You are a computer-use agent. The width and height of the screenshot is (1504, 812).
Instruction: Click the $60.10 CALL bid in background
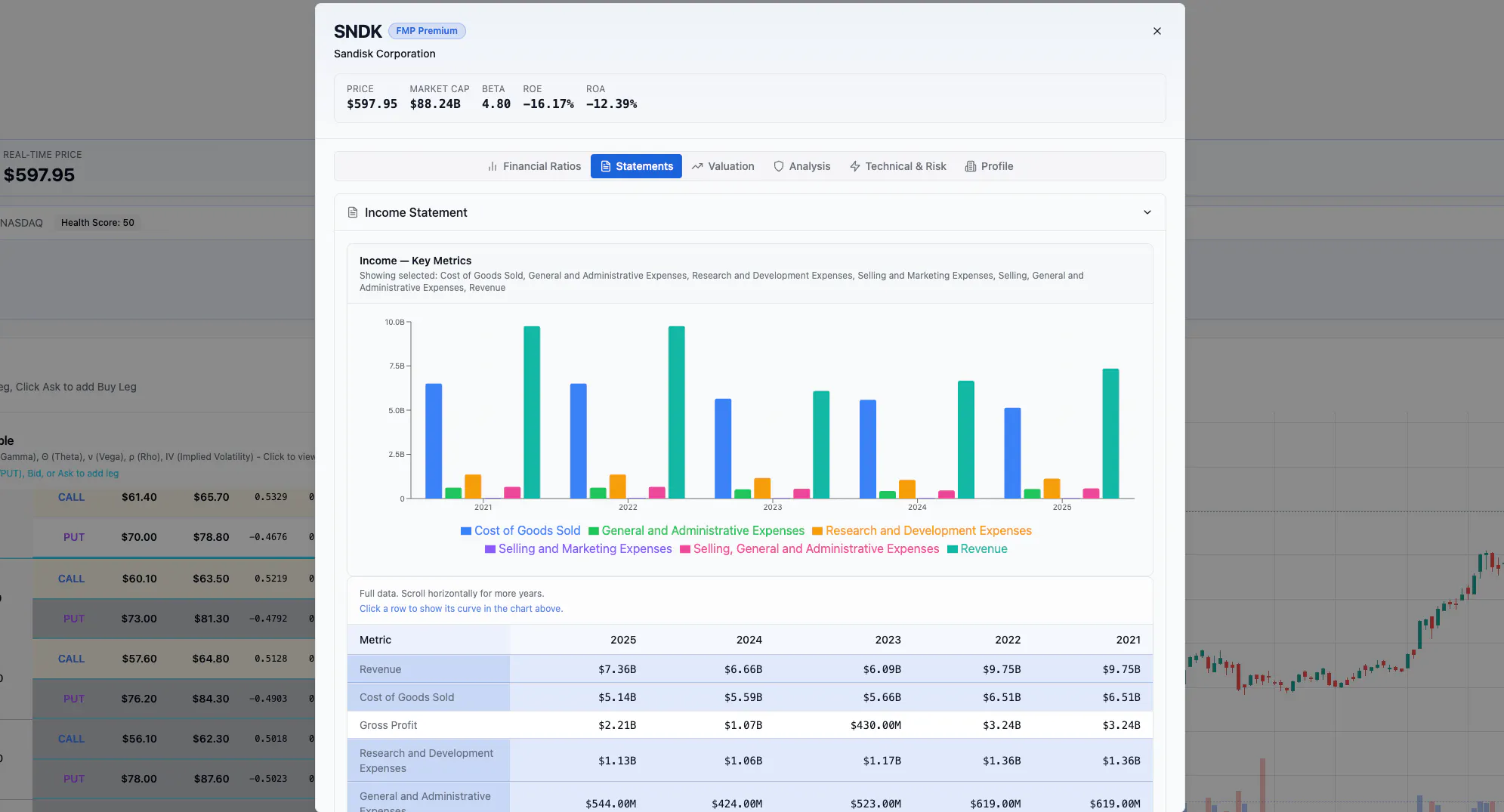(x=139, y=579)
